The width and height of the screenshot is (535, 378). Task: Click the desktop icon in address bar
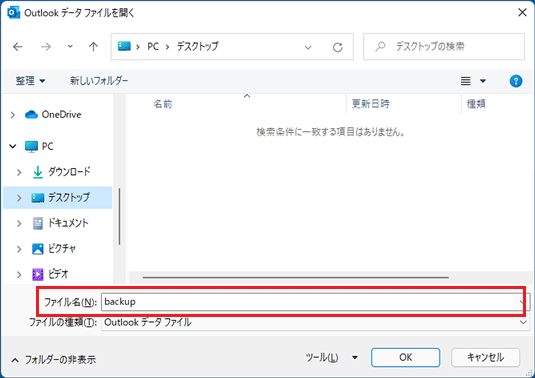[124, 46]
